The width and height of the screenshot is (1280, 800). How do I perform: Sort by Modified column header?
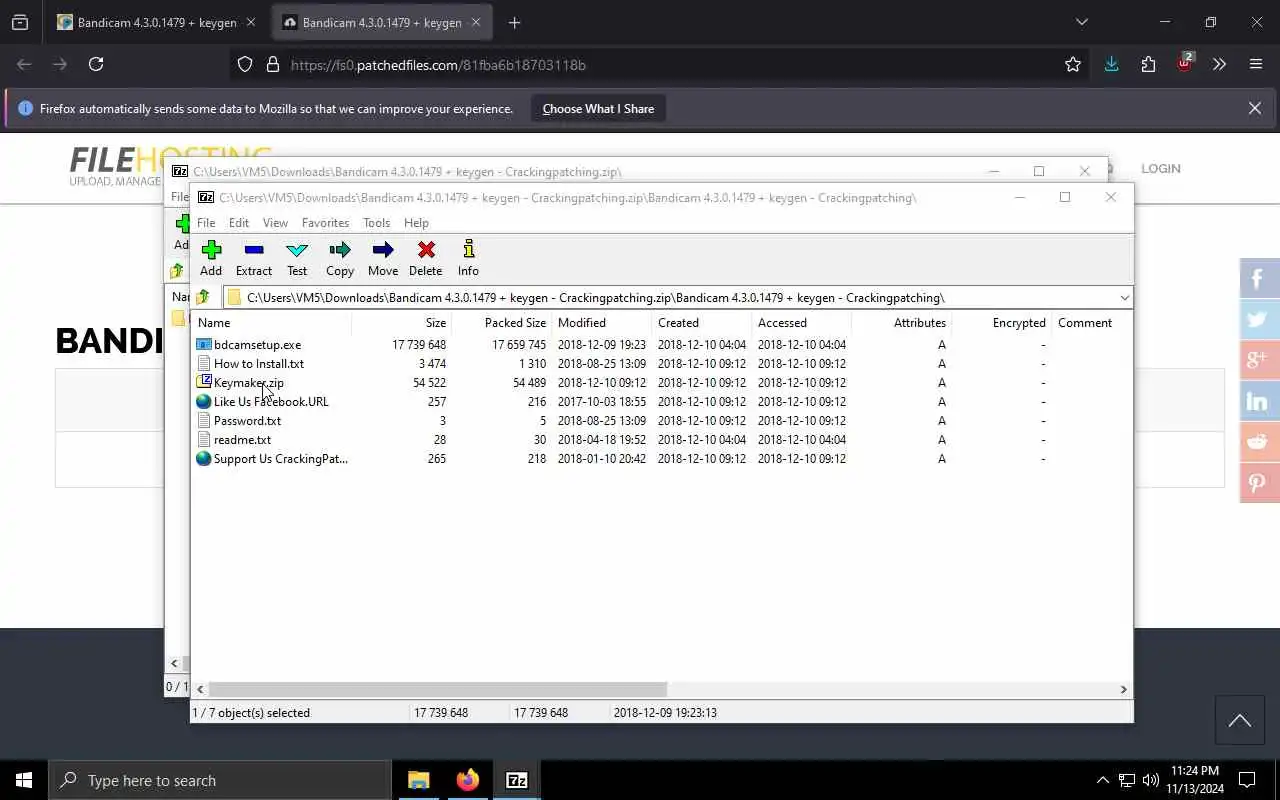point(601,322)
